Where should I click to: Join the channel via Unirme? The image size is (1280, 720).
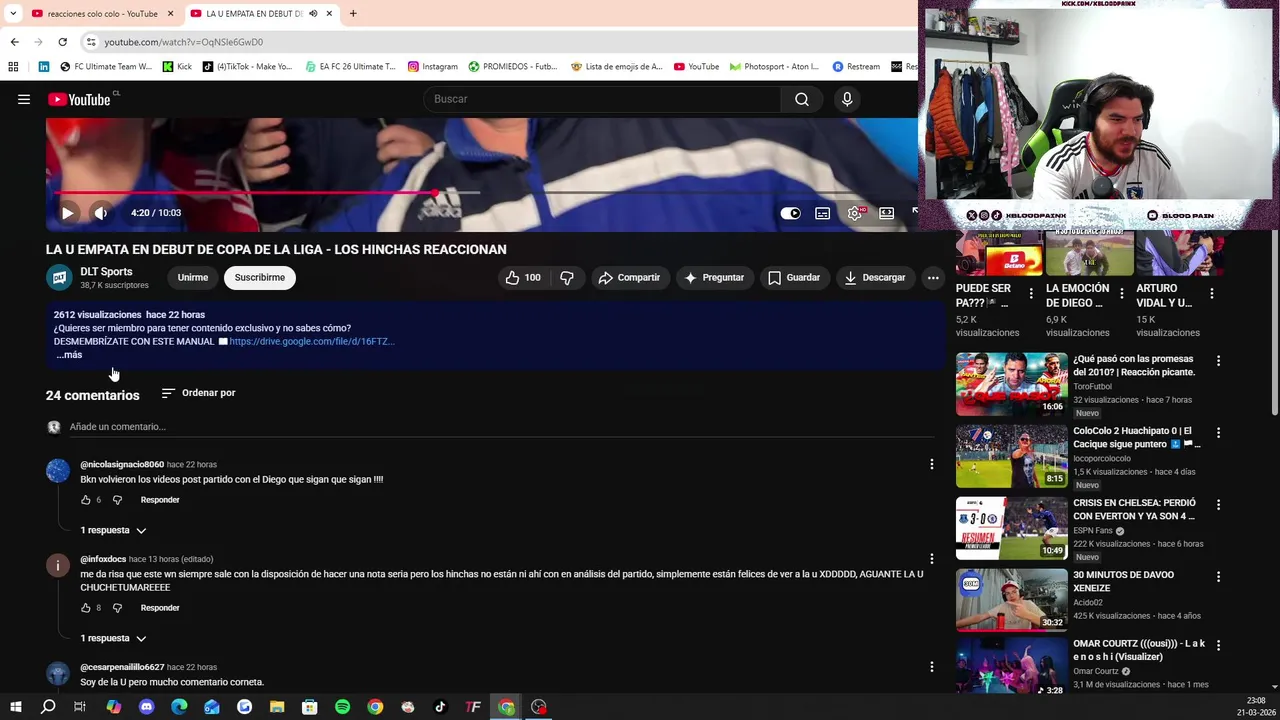point(193,278)
